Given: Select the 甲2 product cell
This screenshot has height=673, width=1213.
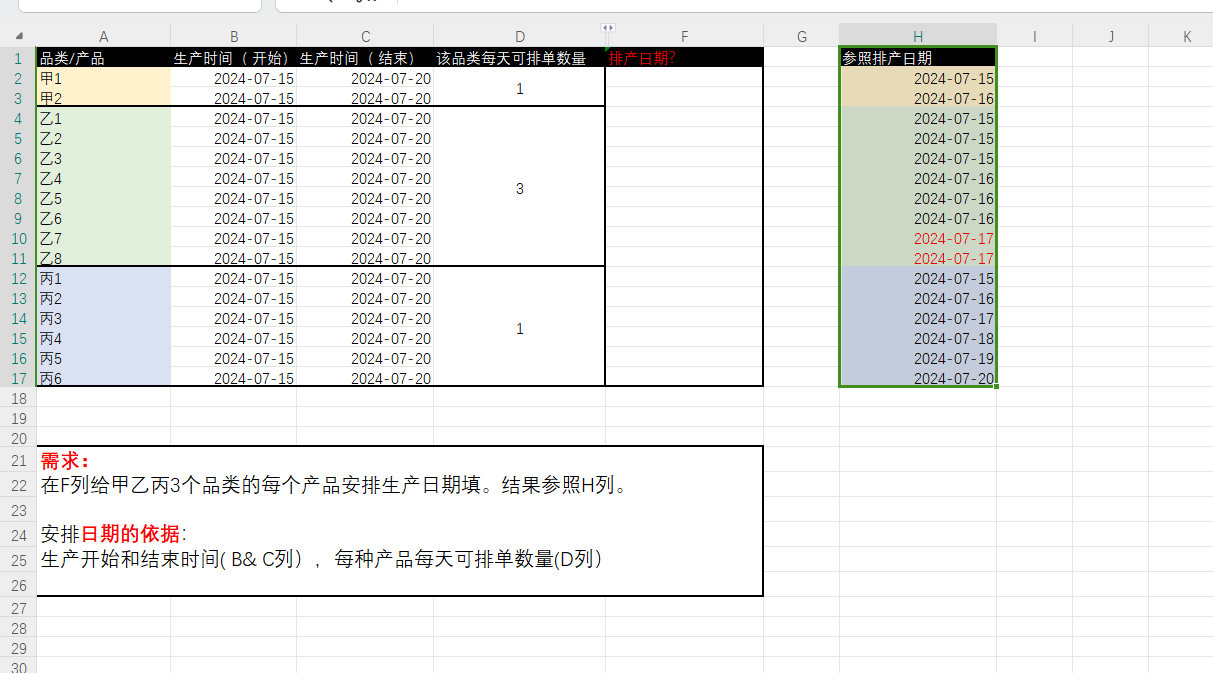Looking at the screenshot, I should tap(104, 98).
